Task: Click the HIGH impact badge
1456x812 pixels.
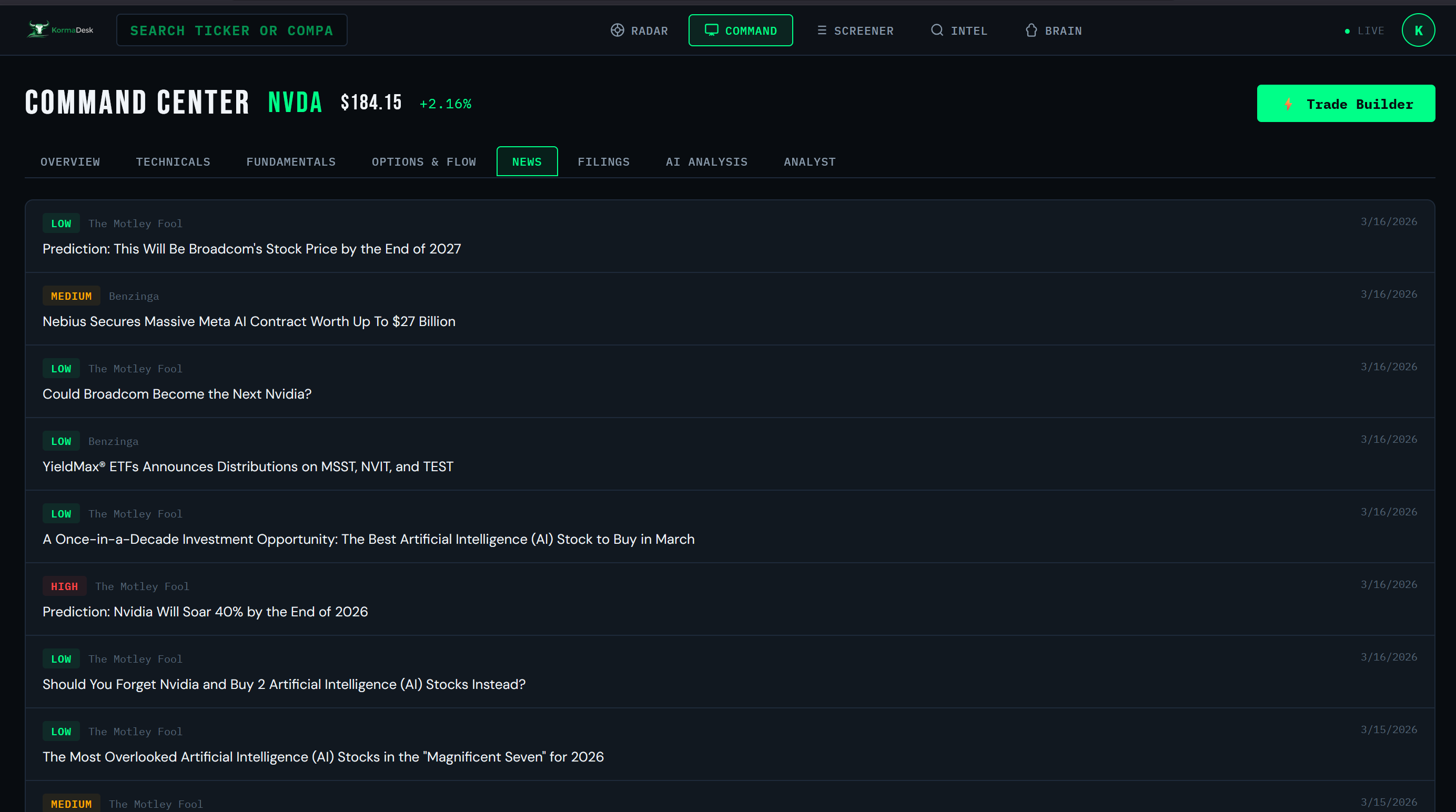Action: click(64, 586)
